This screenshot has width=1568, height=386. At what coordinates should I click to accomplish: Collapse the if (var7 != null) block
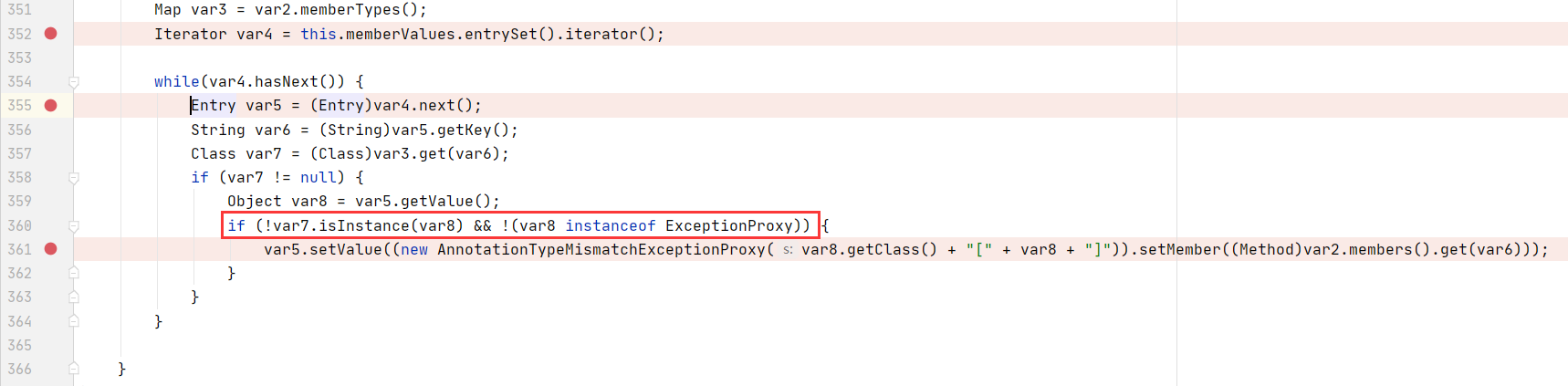74,178
